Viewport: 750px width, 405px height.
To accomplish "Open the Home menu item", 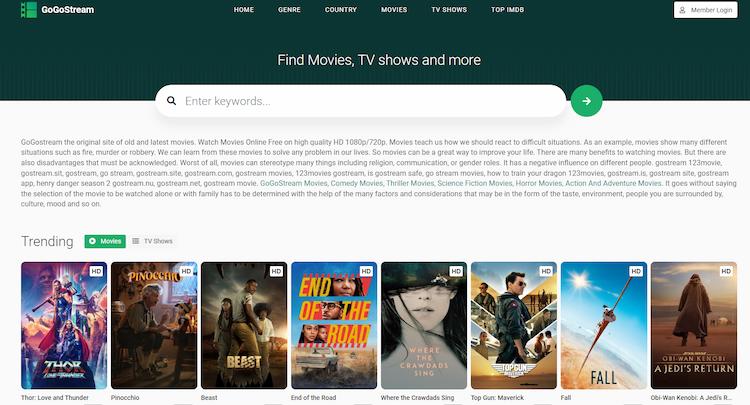I will pyautogui.click(x=243, y=10).
